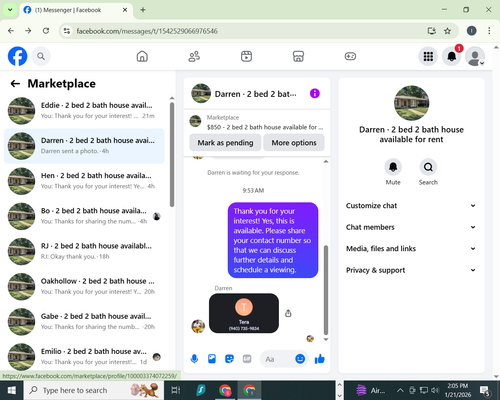Go back using the Marketplace back arrow
Viewport: 500px width, 400px height.
pyautogui.click(x=15, y=84)
